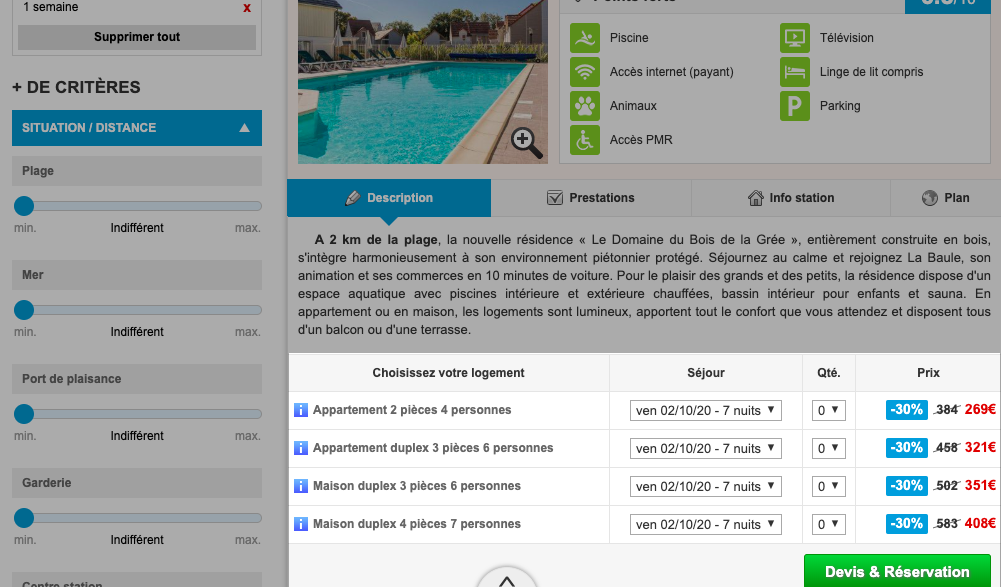Open stay date dropdown for Appartement 2 pièces
This screenshot has height=587, width=1001.
click(705, 411)
